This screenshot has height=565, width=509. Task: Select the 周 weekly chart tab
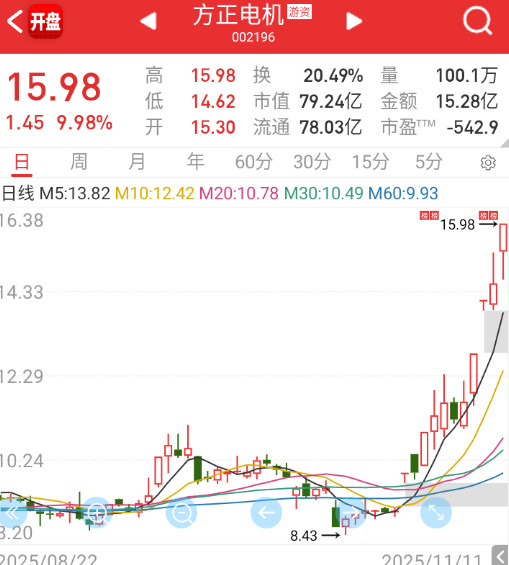tap(79, 162)
